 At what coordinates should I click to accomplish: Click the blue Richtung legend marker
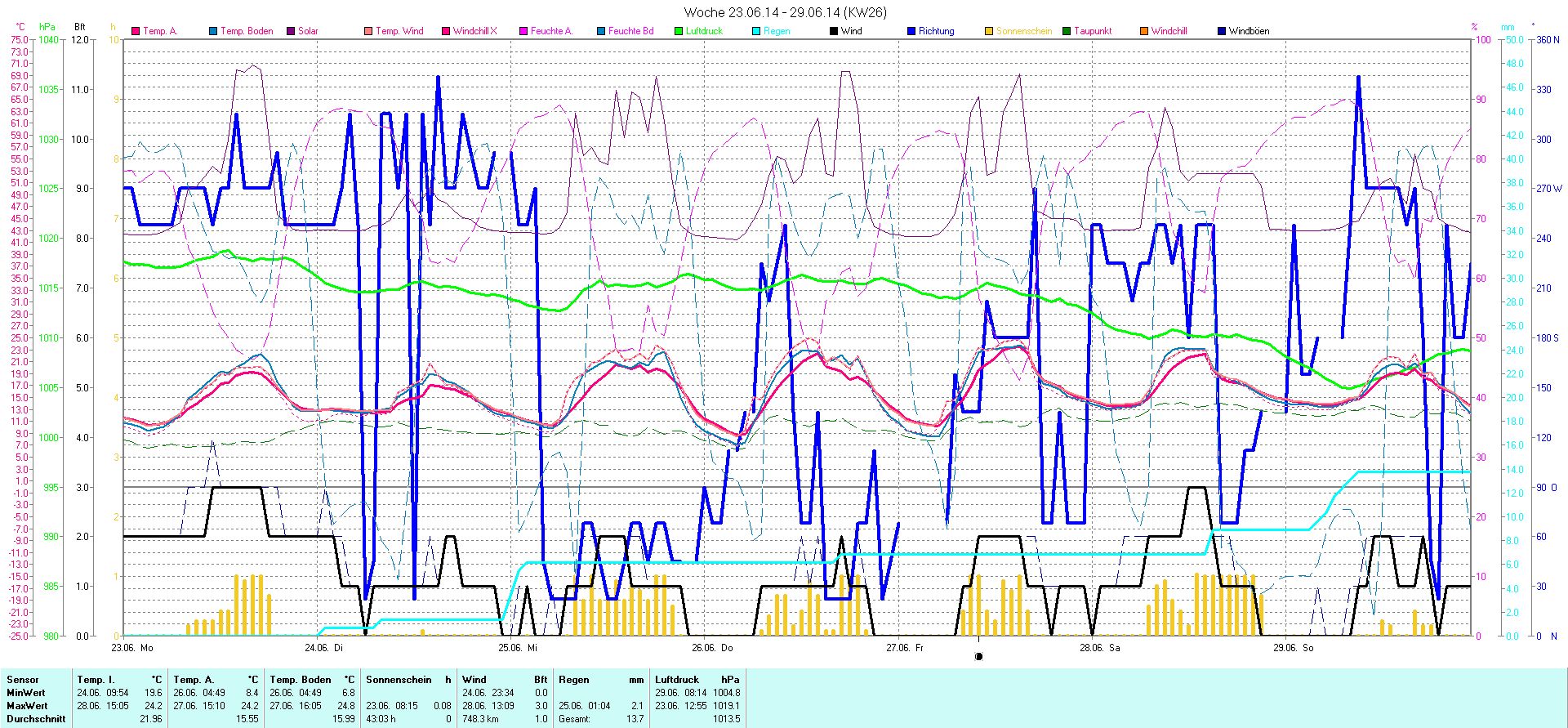coord(911,31)
